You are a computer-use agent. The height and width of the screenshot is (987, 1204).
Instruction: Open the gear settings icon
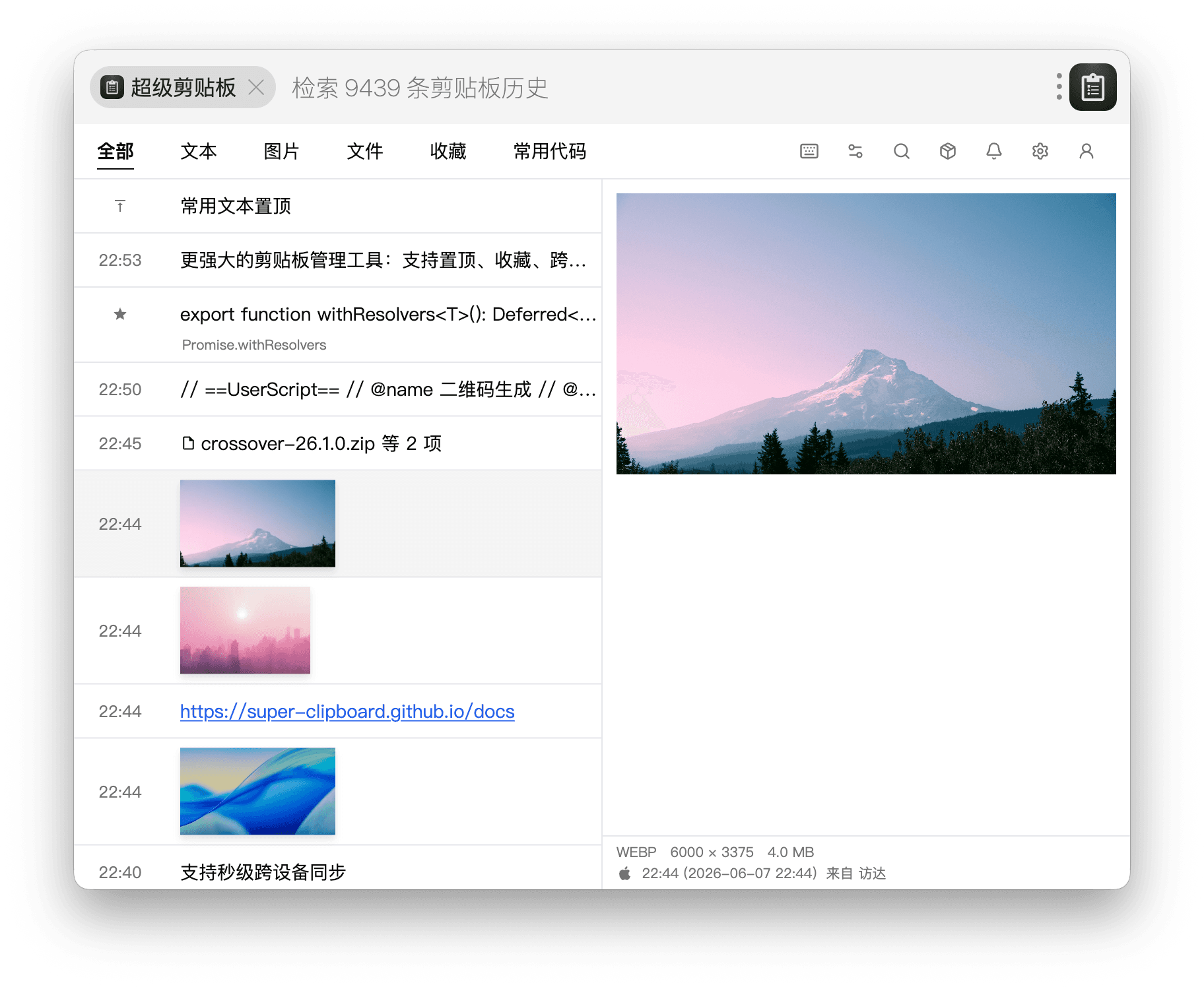pos(1040,151)
